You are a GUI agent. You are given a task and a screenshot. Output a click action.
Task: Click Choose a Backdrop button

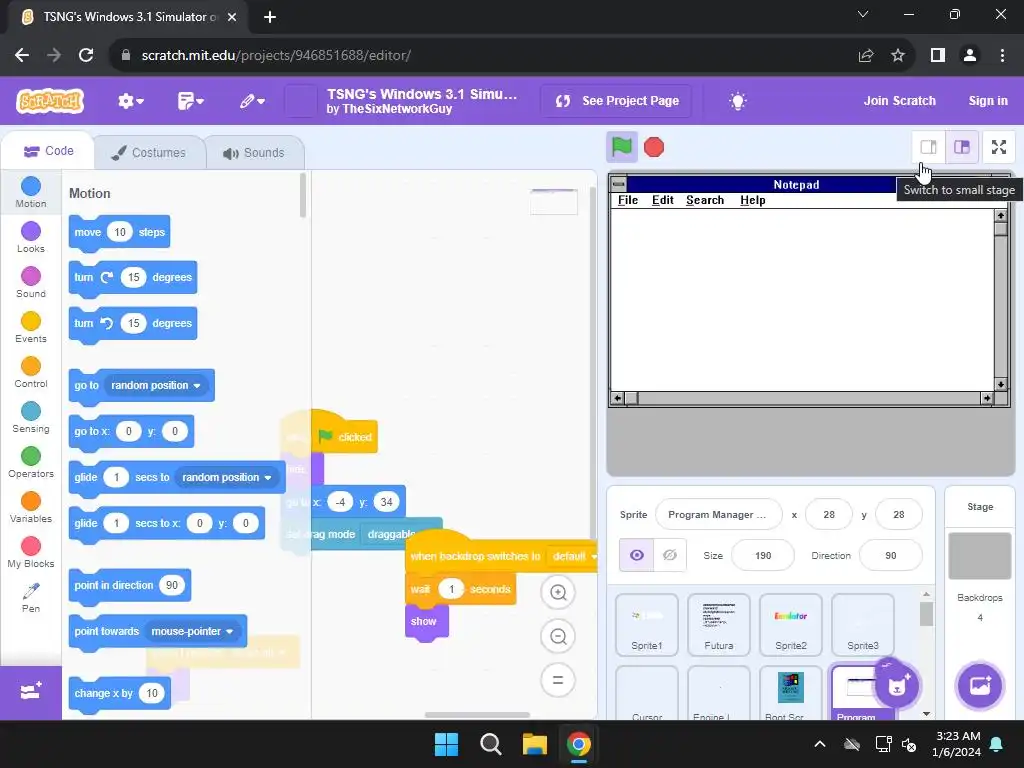(980, 685)
